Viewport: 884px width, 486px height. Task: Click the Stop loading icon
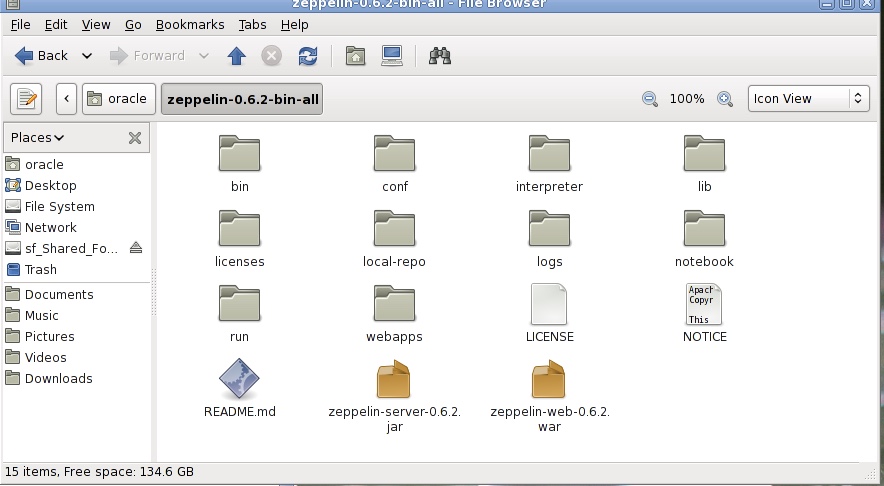[272, 56]
